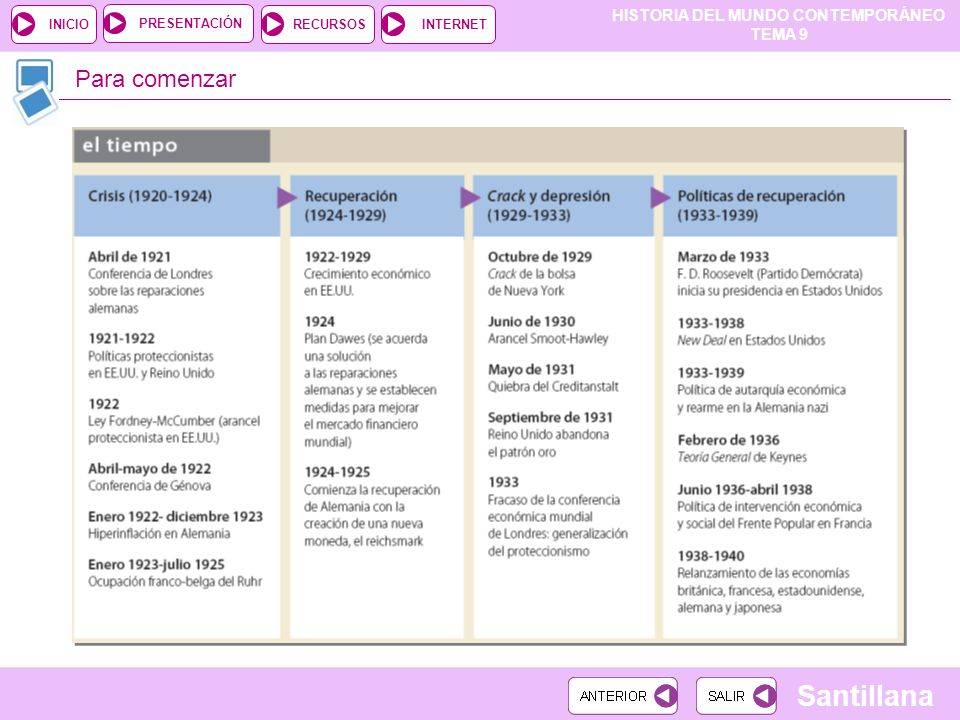Image resolution: width=960 pixels, height=720 pixels.
Task: Click 'Crecimiento económico' text
Action: pos(367,274)
